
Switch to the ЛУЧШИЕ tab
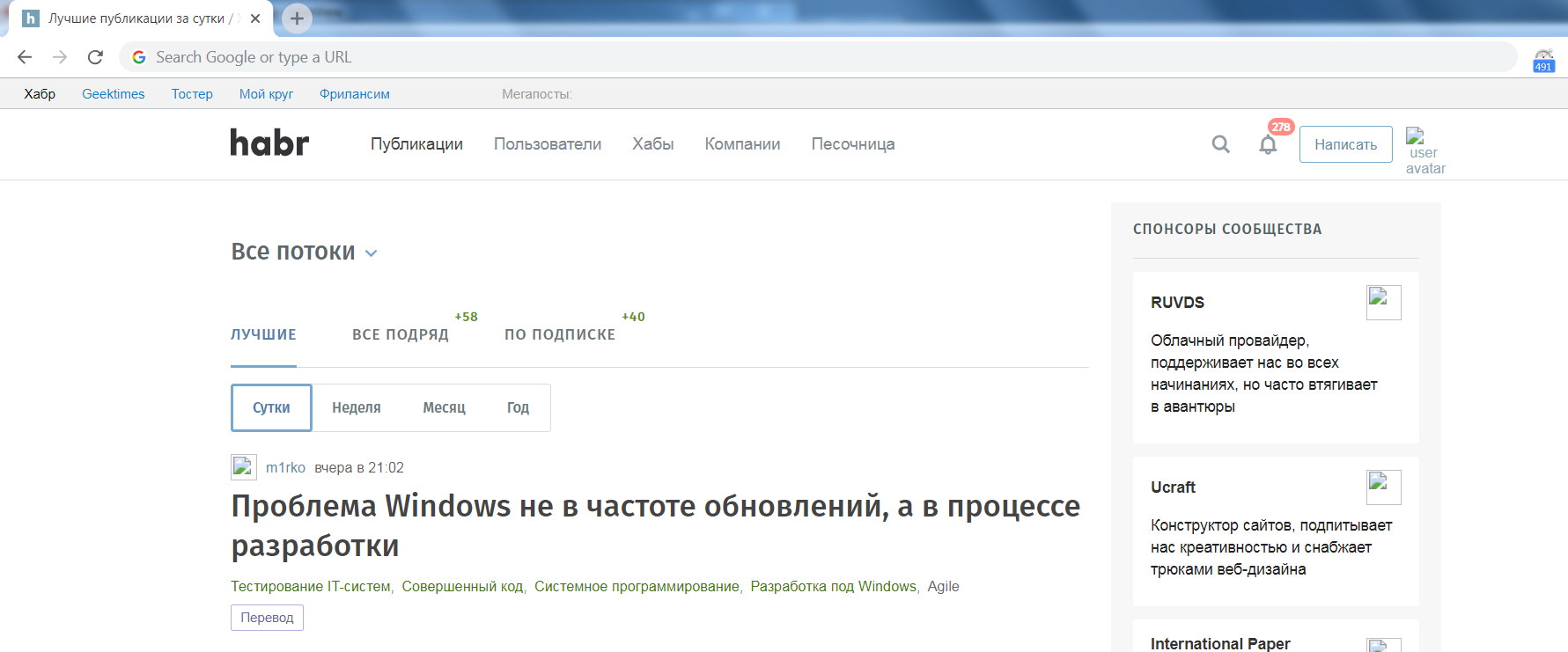[x=263, y=334]
